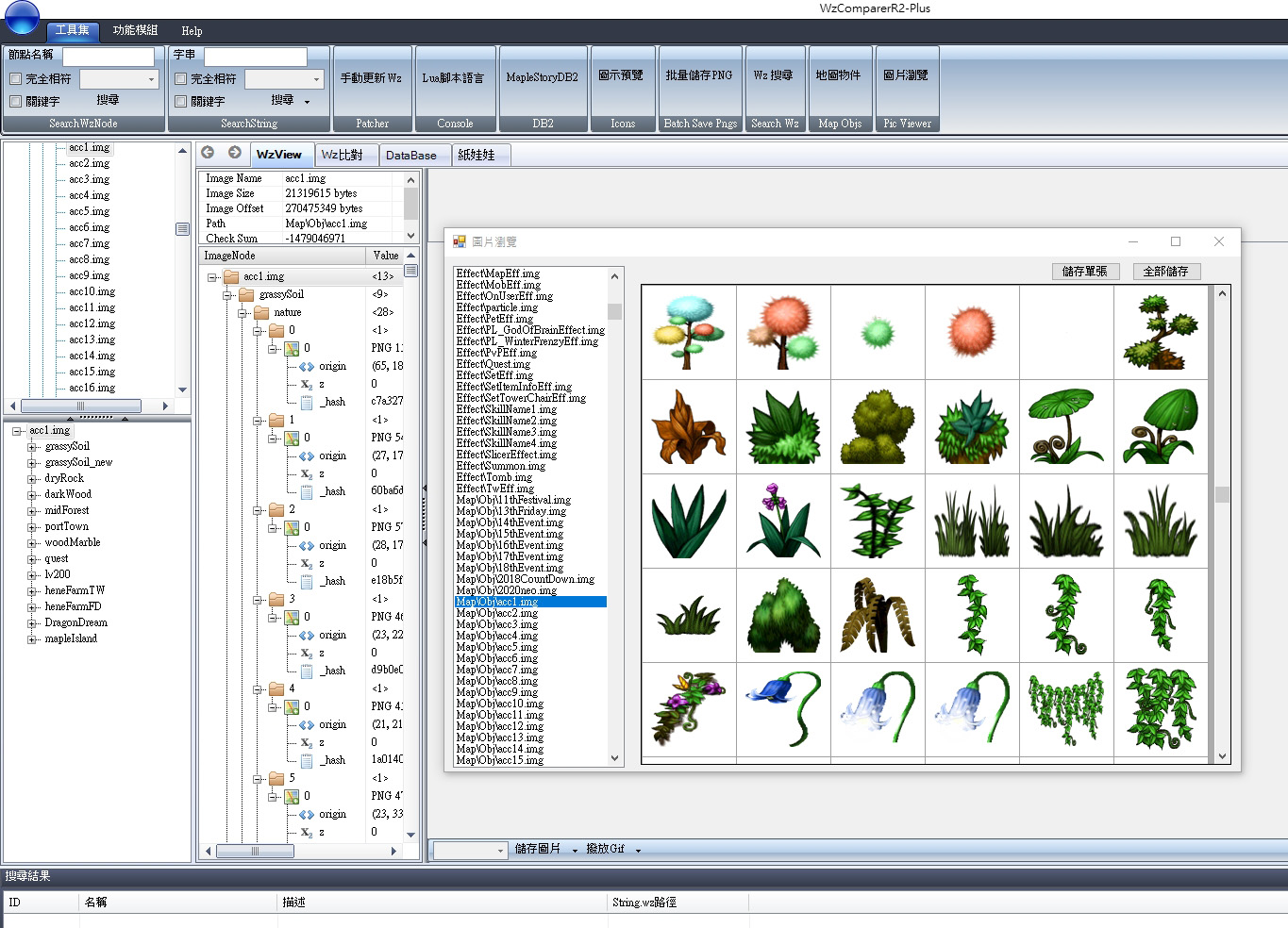Click the 節點名稱 text input field
Screen dimensions: 1288x928
coord(109,57)
